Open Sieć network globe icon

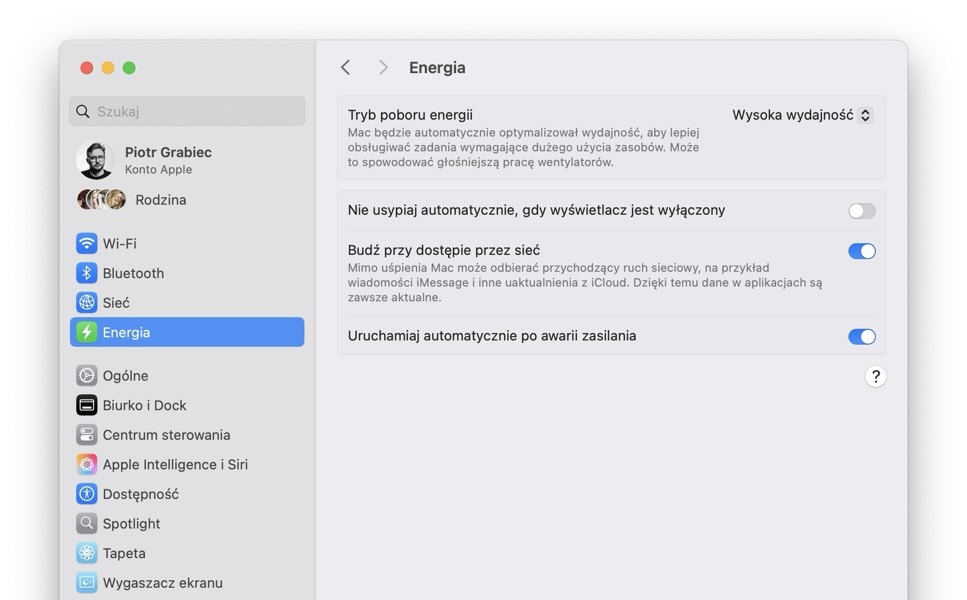(86, 303)
